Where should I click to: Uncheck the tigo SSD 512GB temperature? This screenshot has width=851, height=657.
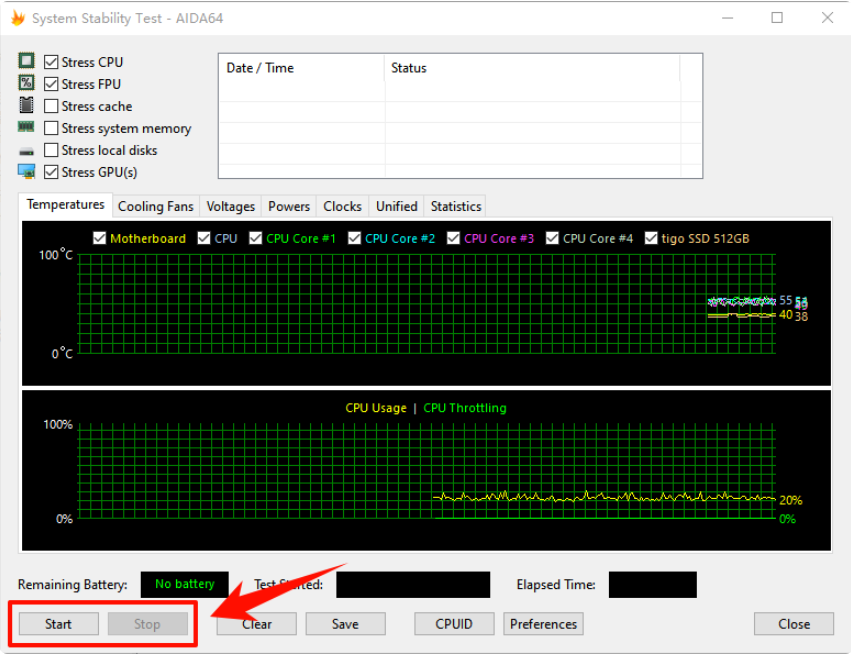pos(651,238)
